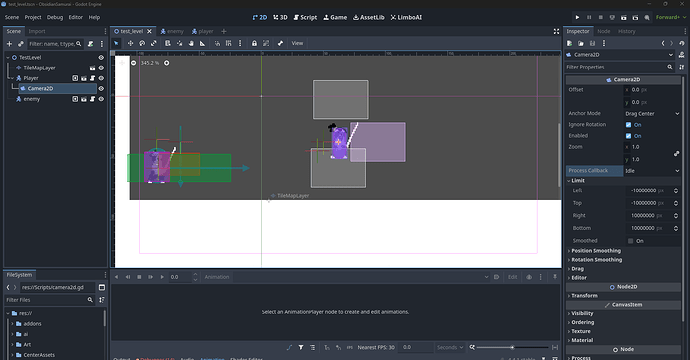690x360 pixels.
Task: Select the Rotate mode tool
Action: [x=142, y=43]
